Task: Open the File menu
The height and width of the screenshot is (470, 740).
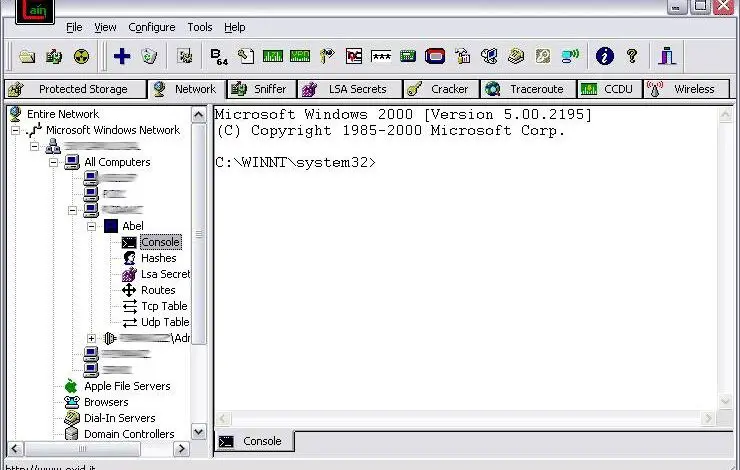Action: (x=74, y=27)
